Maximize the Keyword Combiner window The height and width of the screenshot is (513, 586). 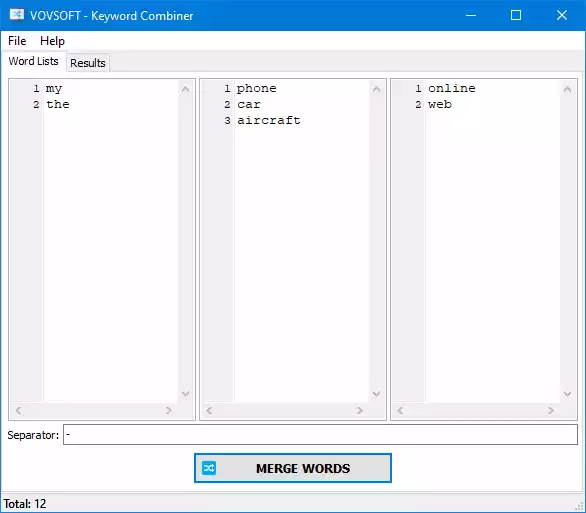(x=516, y=15)
